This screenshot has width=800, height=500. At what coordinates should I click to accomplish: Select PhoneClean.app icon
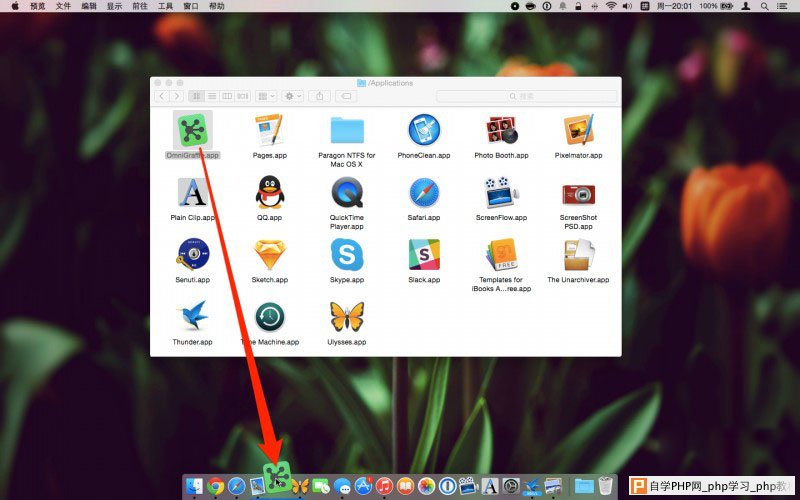pos(424,130)
